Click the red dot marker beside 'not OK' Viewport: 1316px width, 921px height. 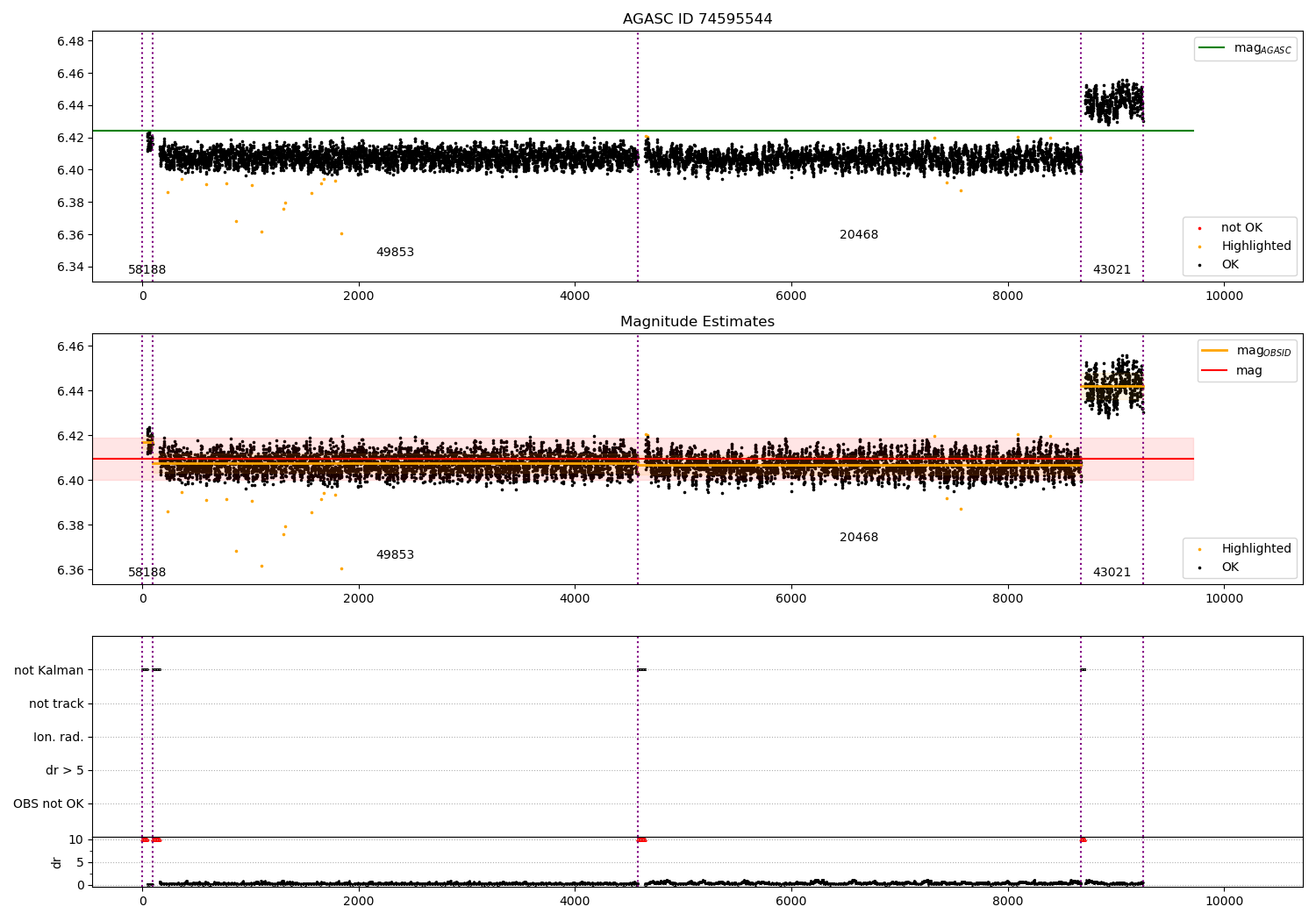point(1199,229)
